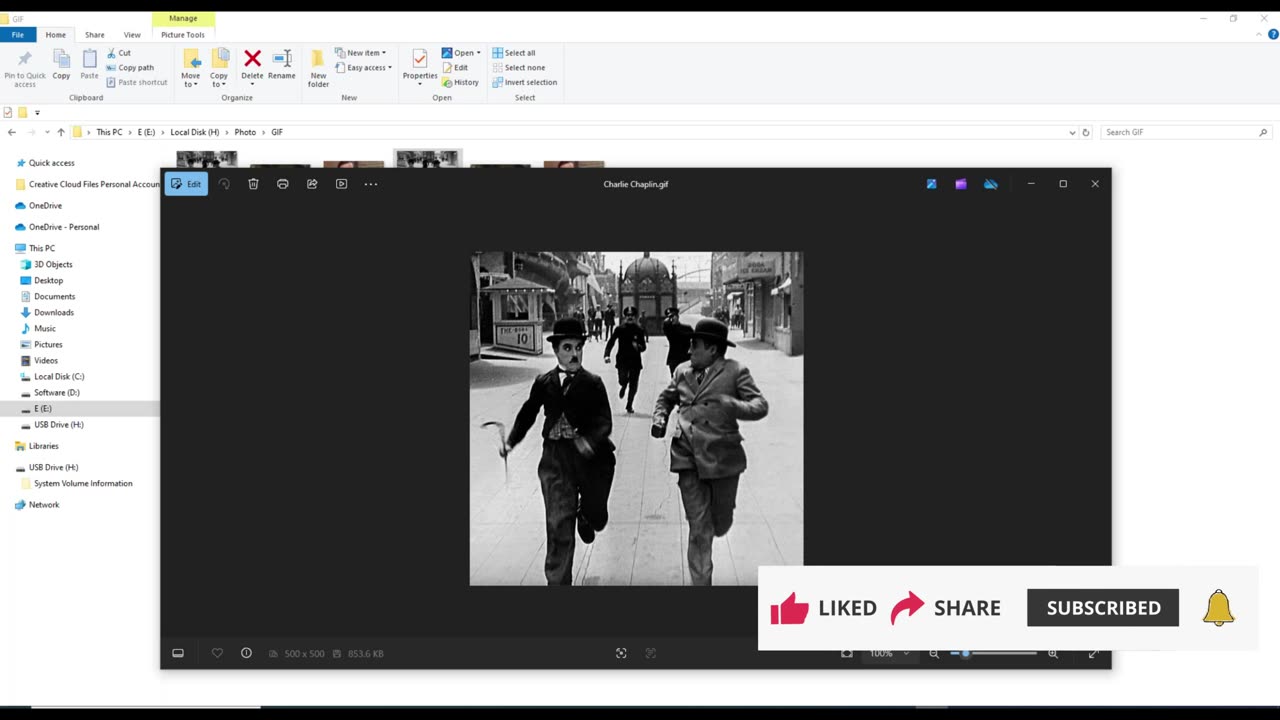Image resolution: width=1280 pixels, height=720 pixels.
Task: Click the Paste icon in Clipboard group
Action: click(x=89, y=65)
